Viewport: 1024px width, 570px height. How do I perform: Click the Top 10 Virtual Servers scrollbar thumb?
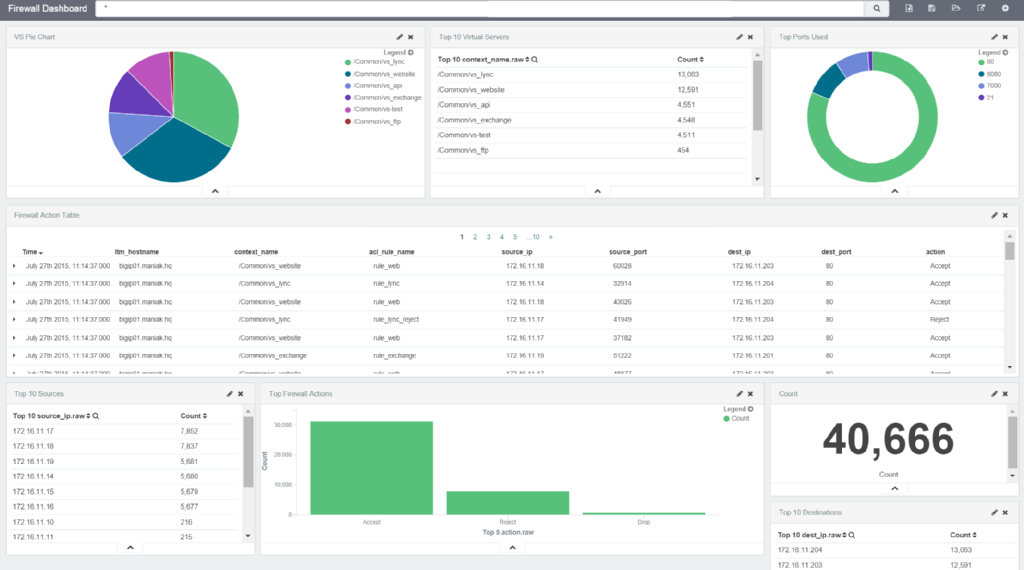point(758,95)
